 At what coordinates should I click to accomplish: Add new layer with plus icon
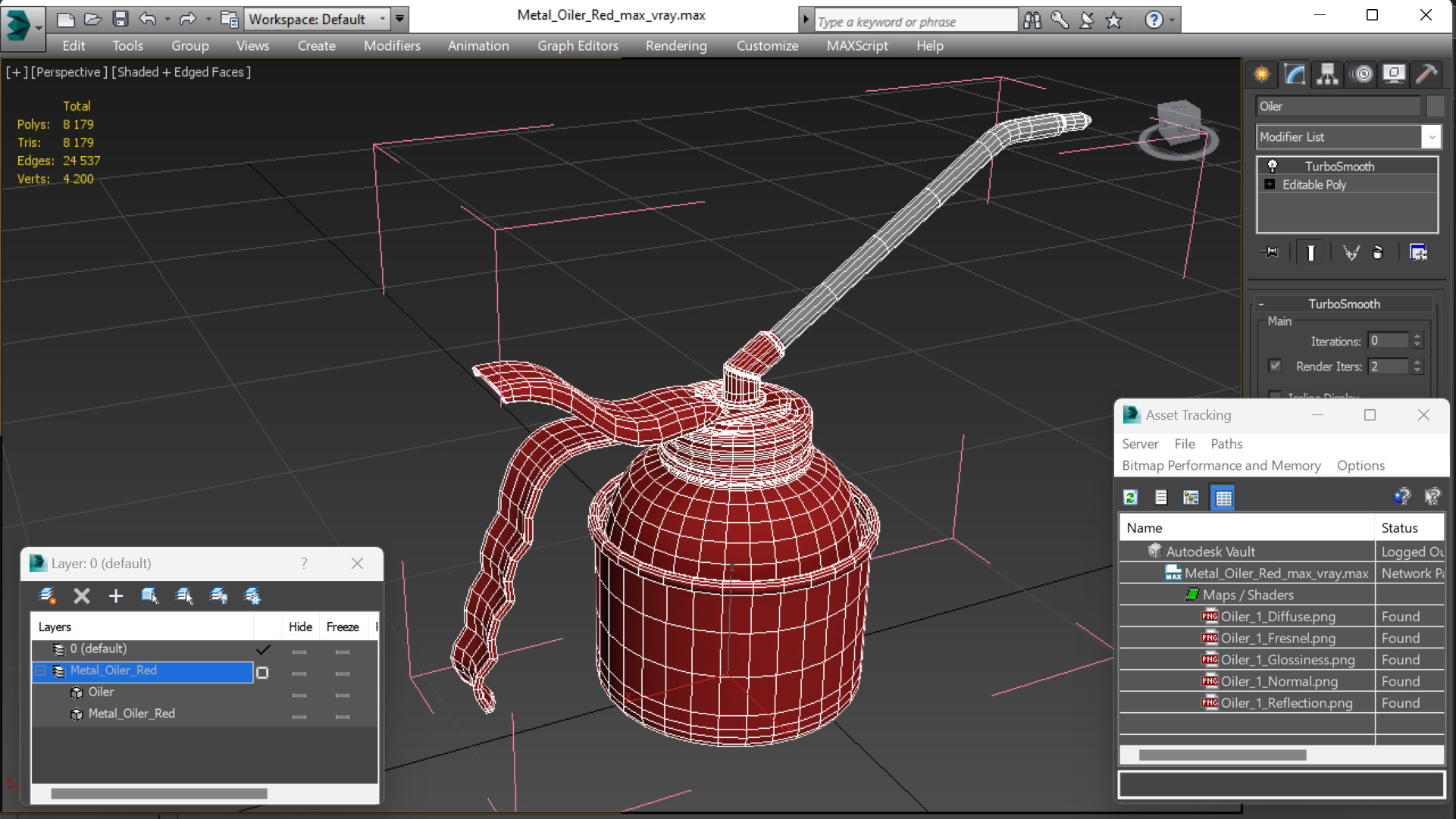116,596
